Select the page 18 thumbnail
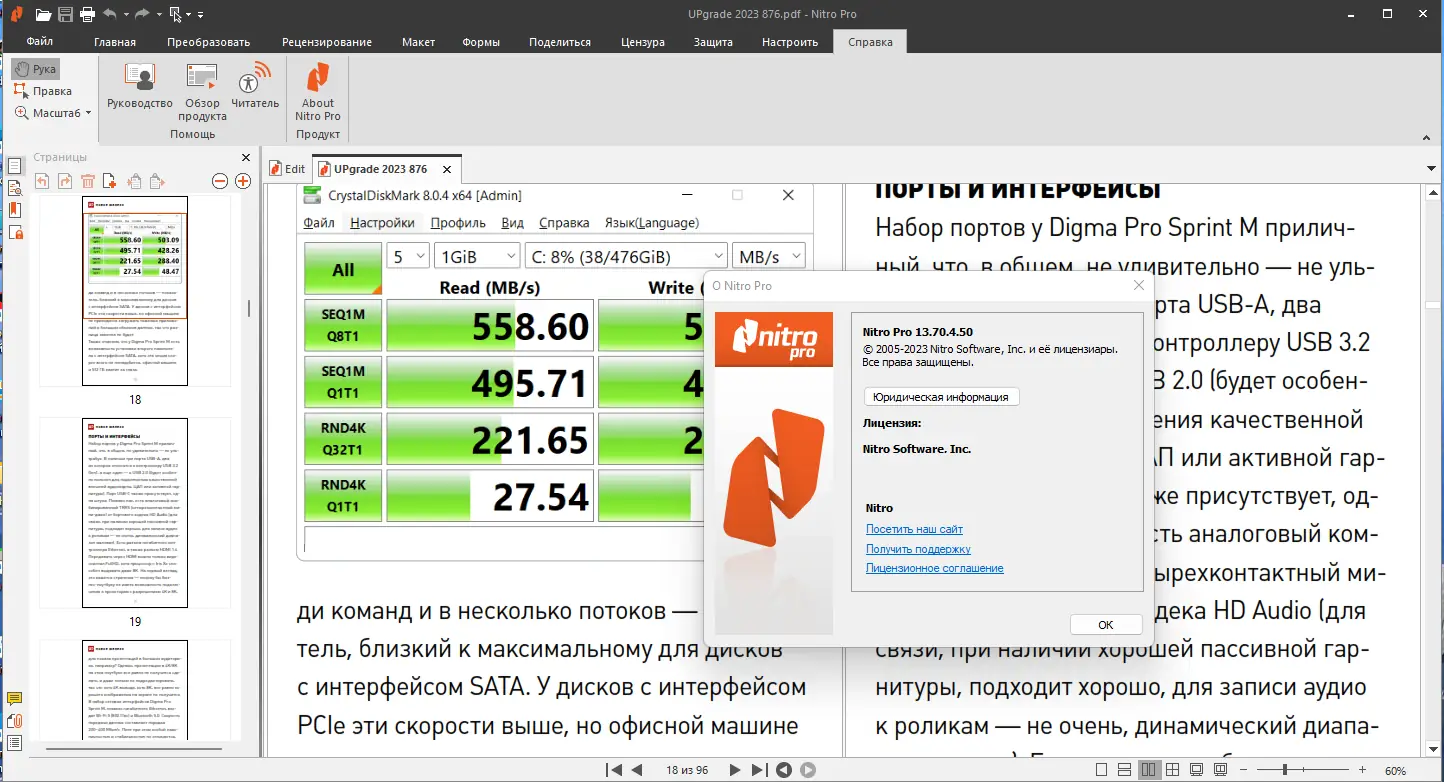 tap(135, 291)
